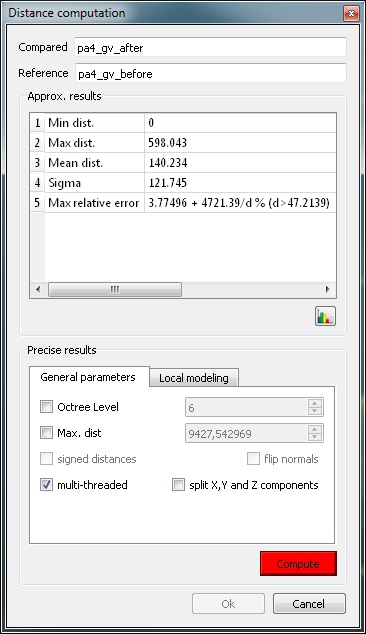The height and width of the screenshot is (634, 366).
Task: Enable the Octree Level checkbox
Action: tap(47, 406)
